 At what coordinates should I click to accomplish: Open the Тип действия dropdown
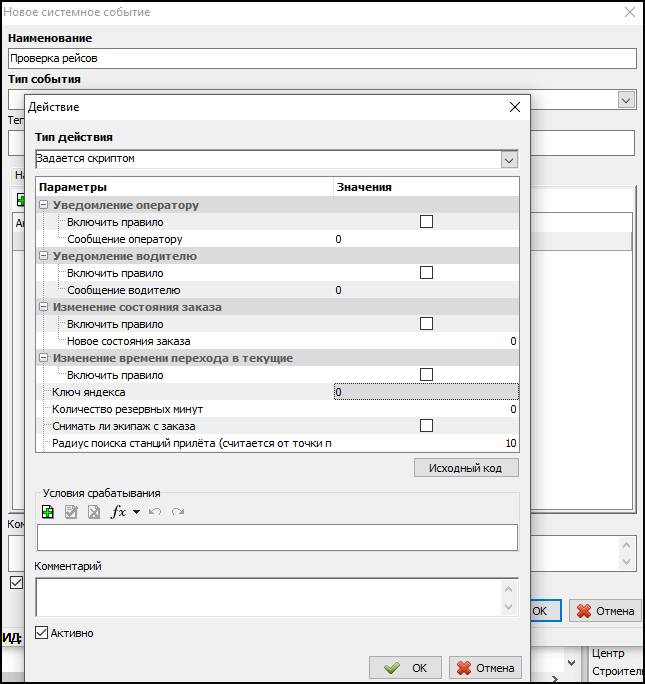tap(509, 159)
